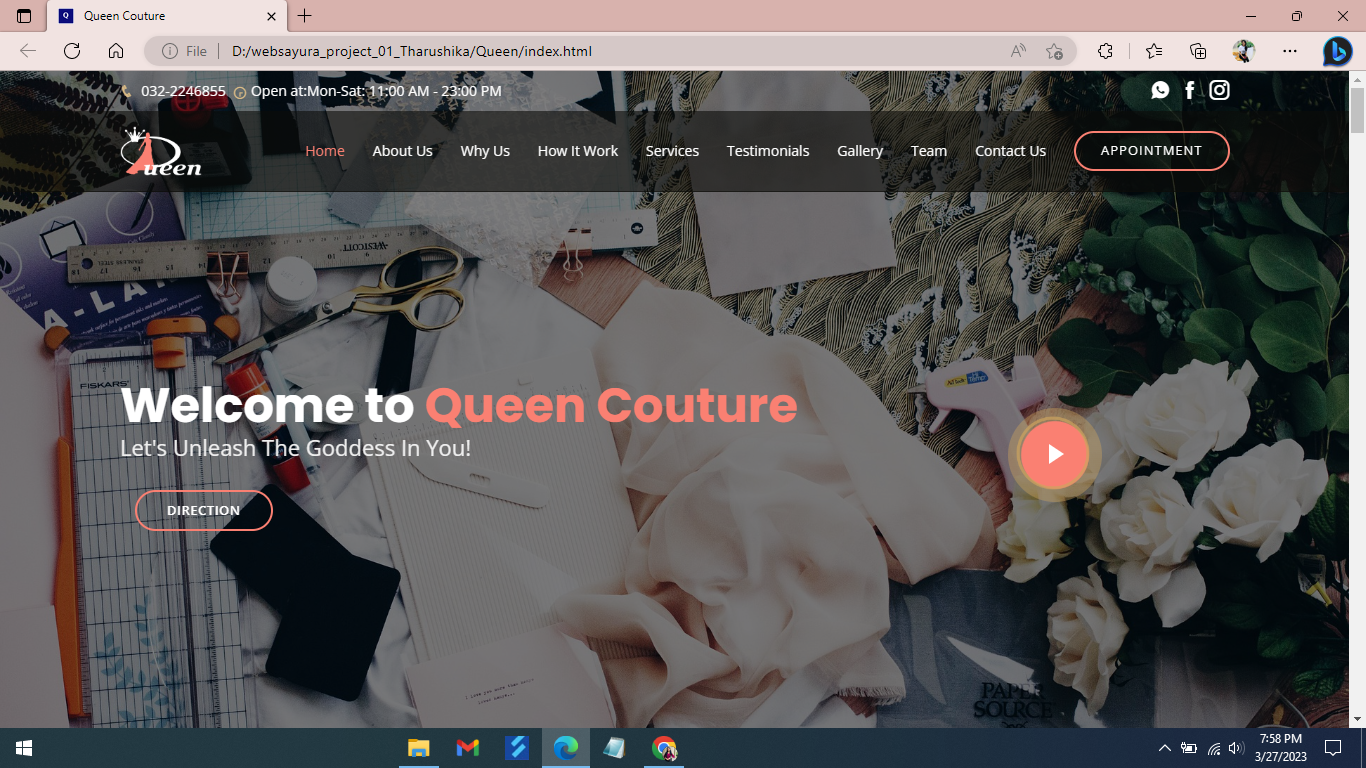Click the Bing chat icon in the browser

[x=1337, y=50]
